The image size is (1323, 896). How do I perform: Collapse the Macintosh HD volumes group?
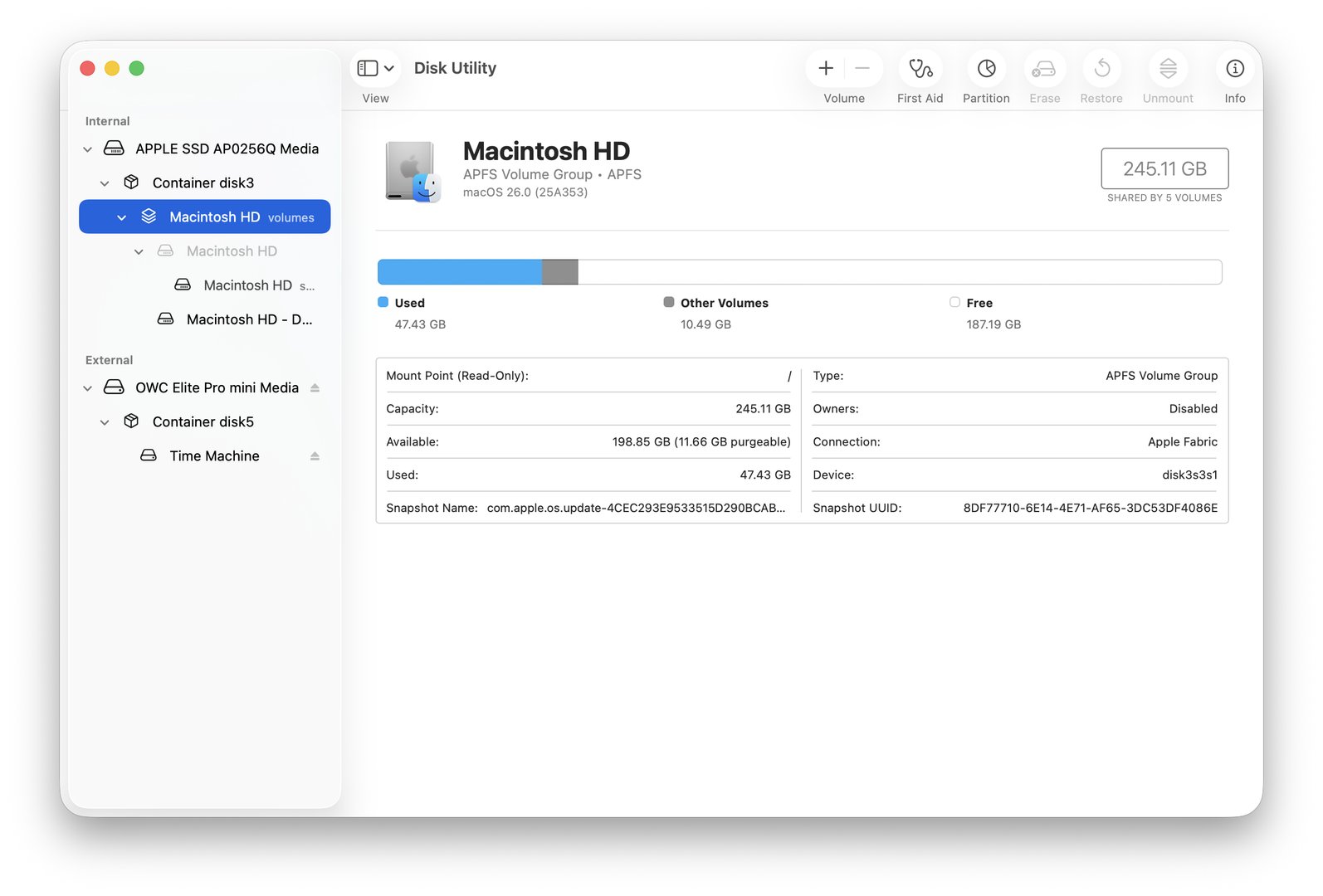coord(122,217)
